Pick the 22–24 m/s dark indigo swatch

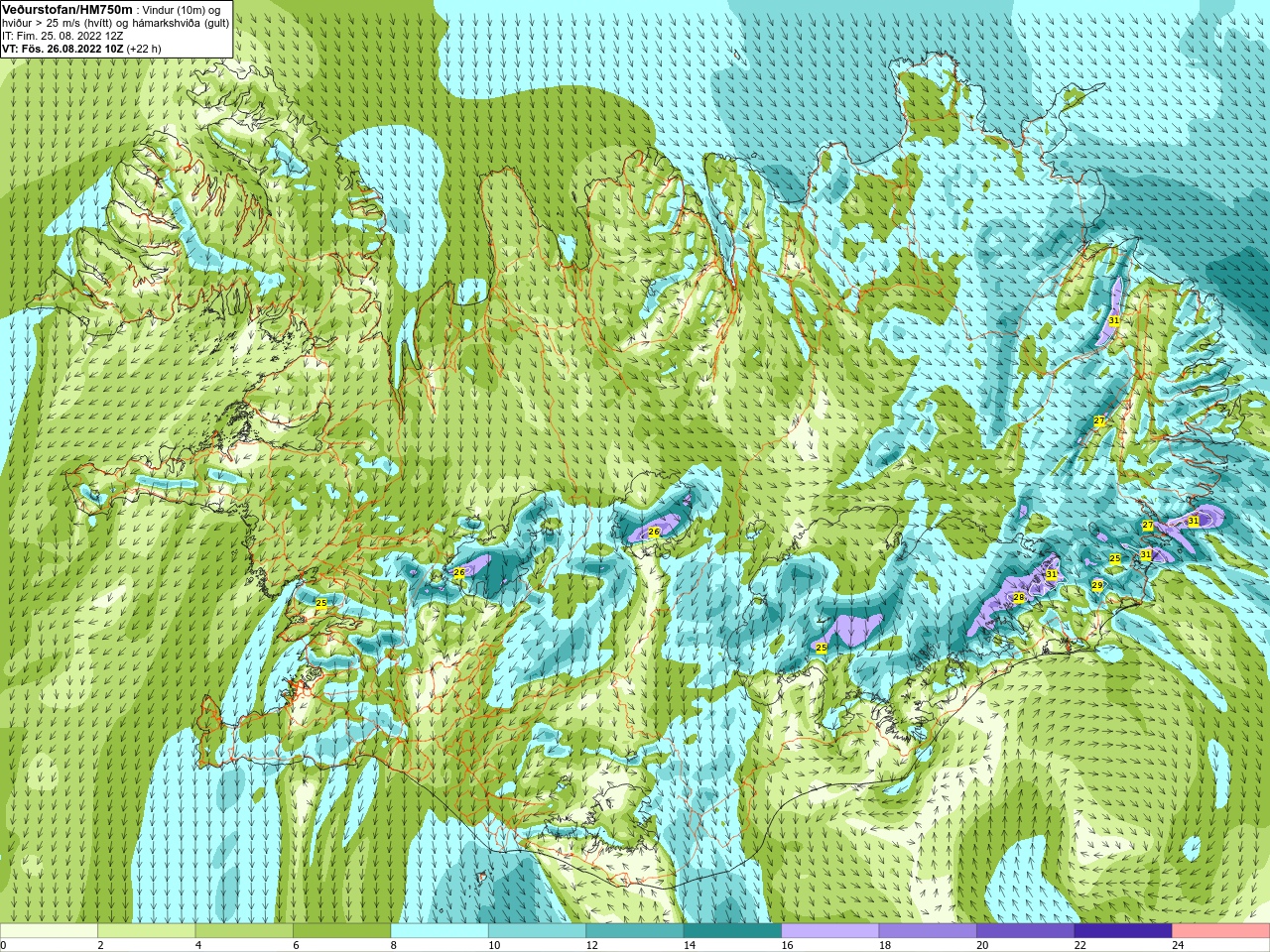coord(1123,931)
